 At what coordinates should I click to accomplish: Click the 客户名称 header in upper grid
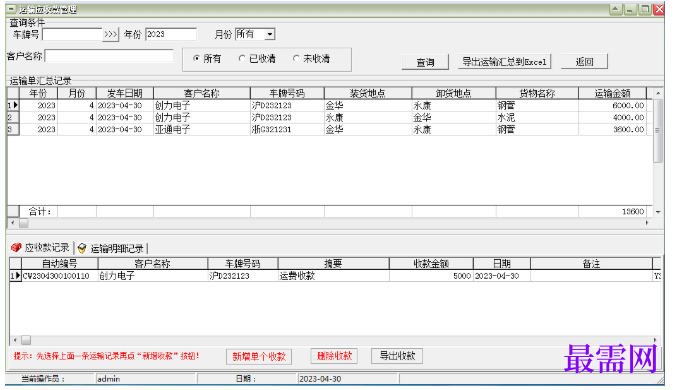tap(202, 93)
